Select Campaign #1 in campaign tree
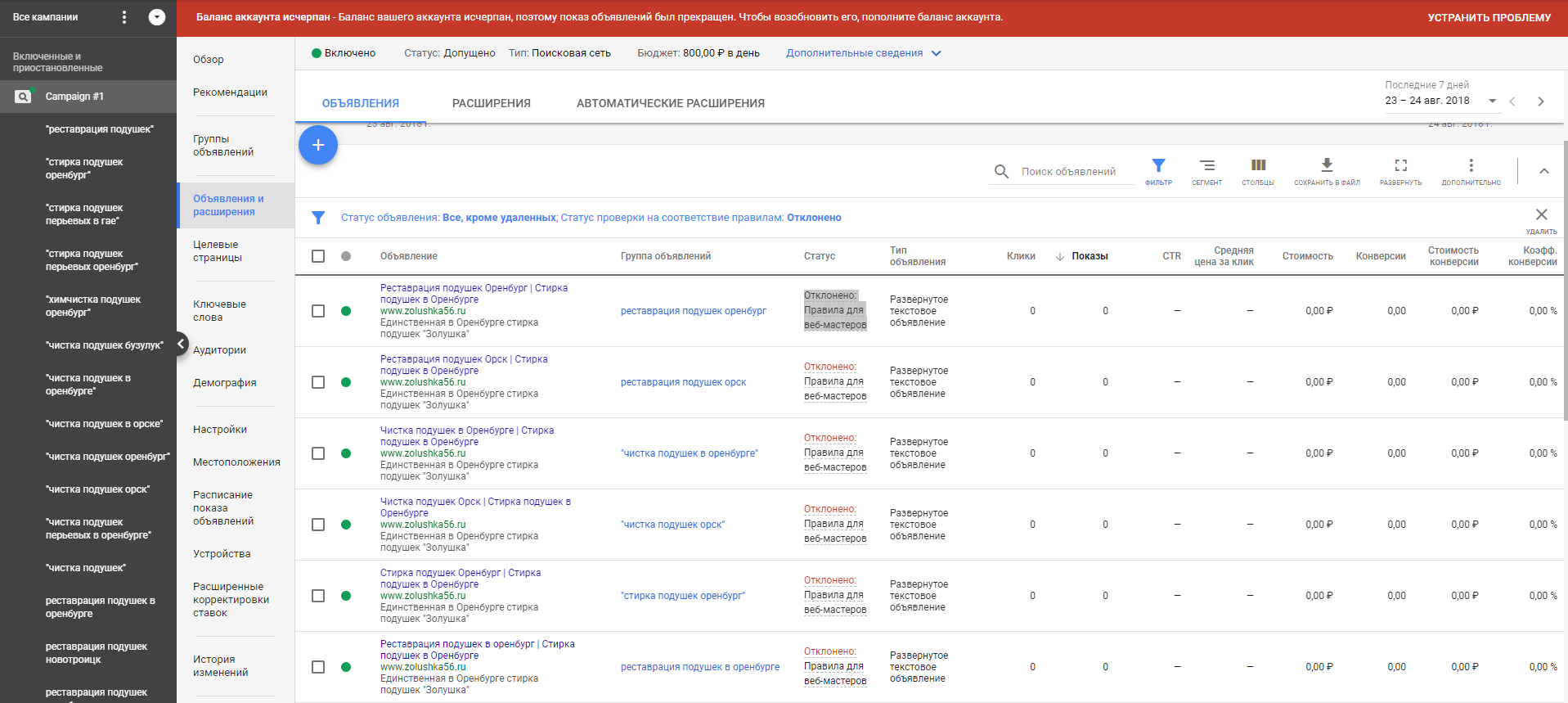Screen dimensions: 1568x703 (x=74, y=97)
